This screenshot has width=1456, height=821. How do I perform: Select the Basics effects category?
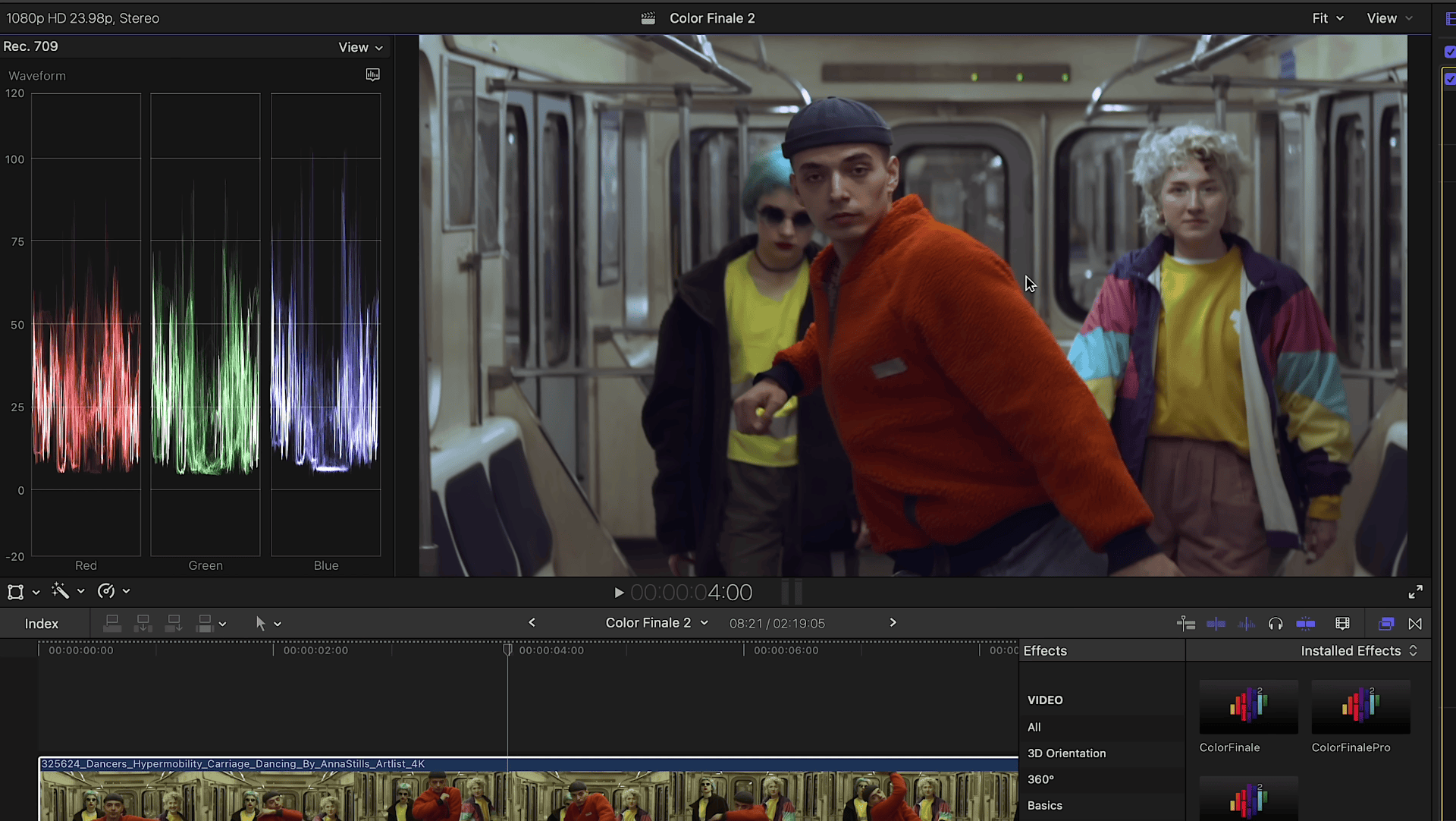tap(1045, 806)
